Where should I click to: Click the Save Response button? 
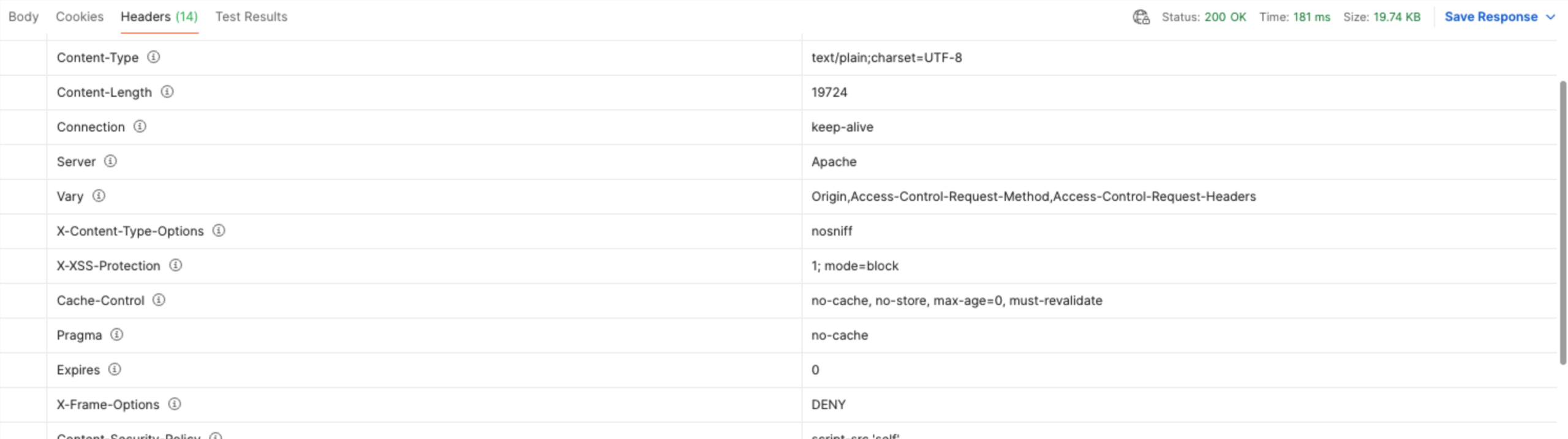(1490, 17)
